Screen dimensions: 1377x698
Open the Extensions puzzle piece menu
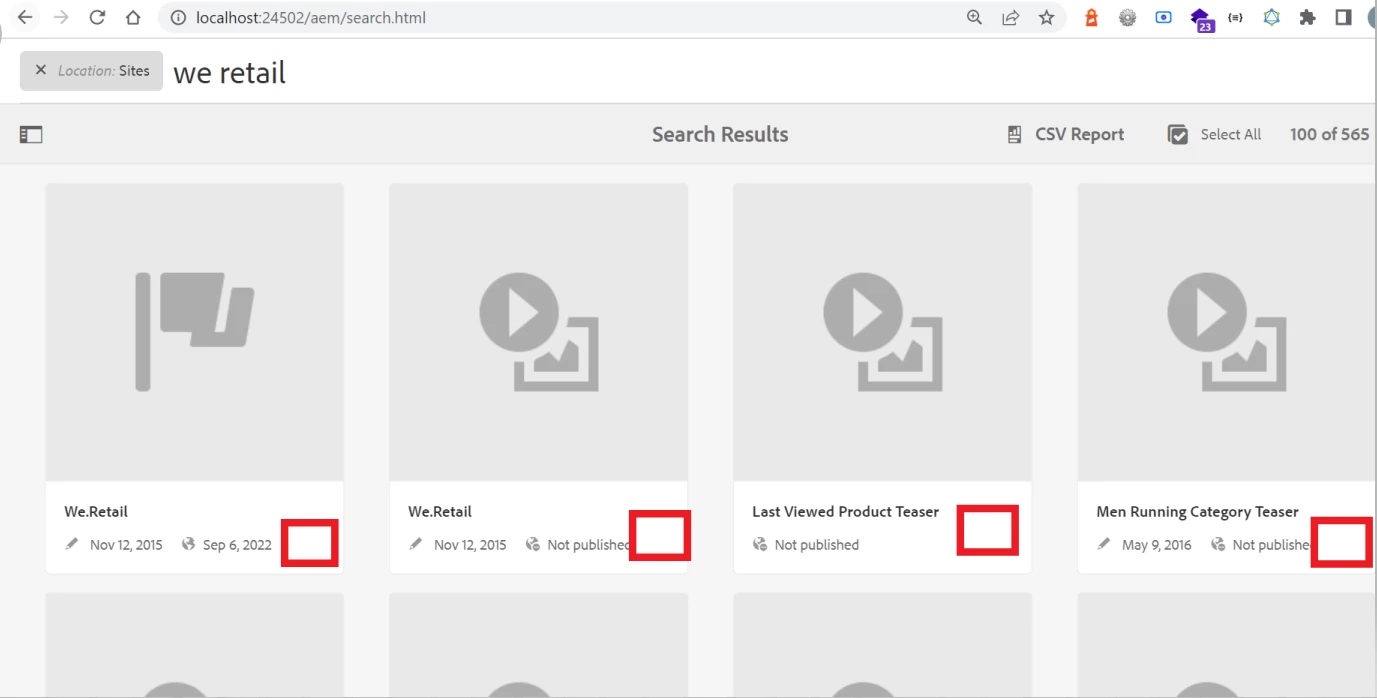click(1307, 17)
